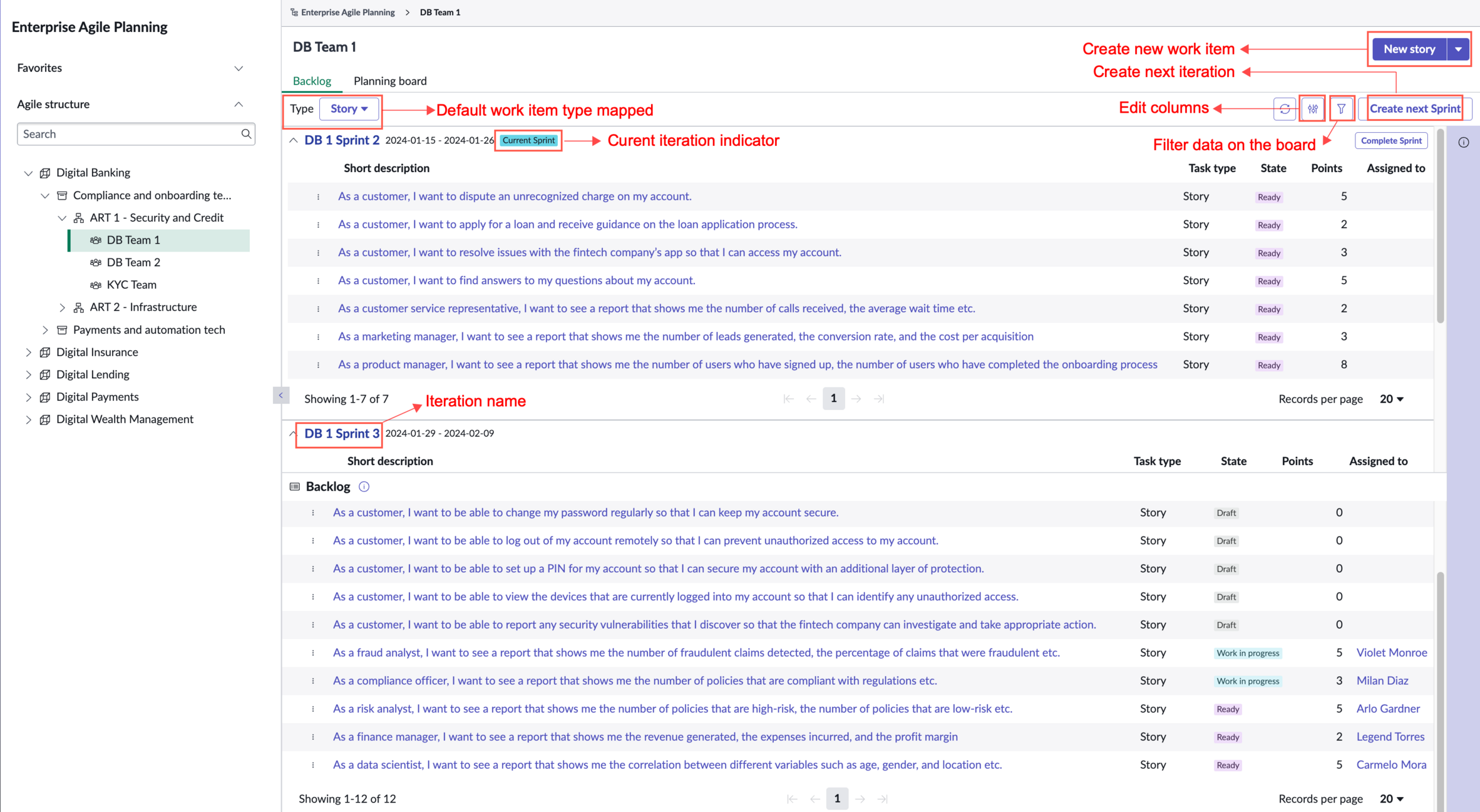
Task: Open row menu for compliance officer story
Action: [x=313, y=681]
